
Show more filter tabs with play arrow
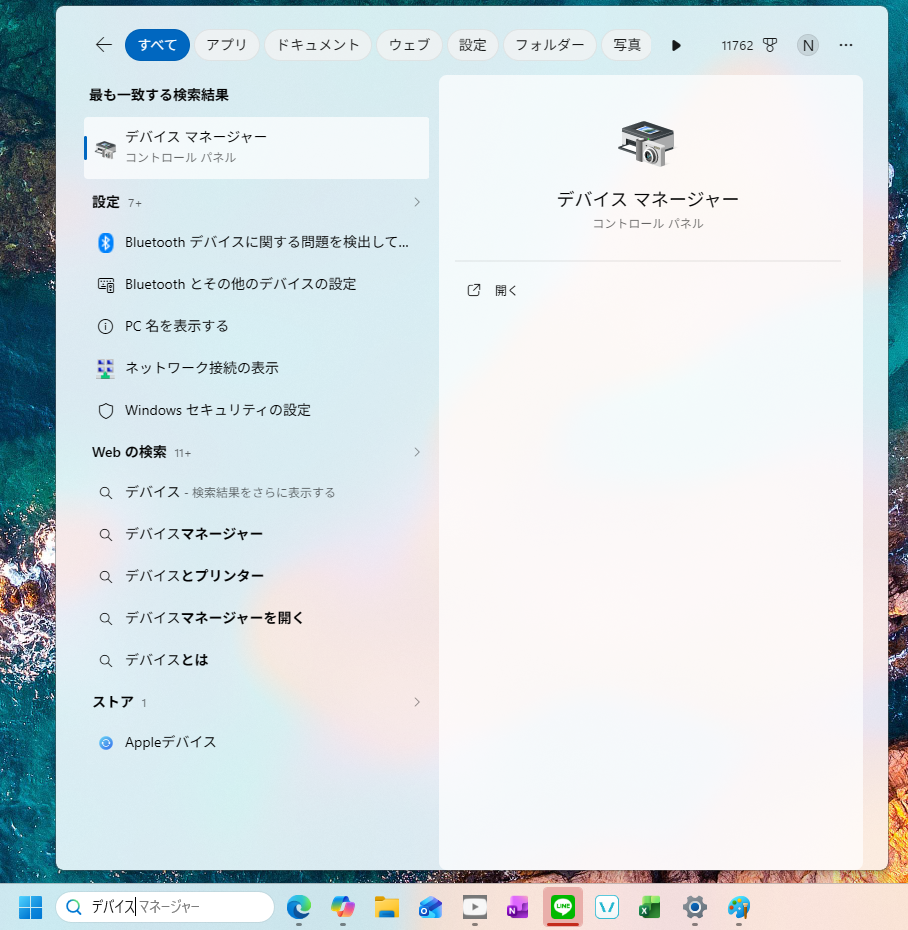pos(676,45)
